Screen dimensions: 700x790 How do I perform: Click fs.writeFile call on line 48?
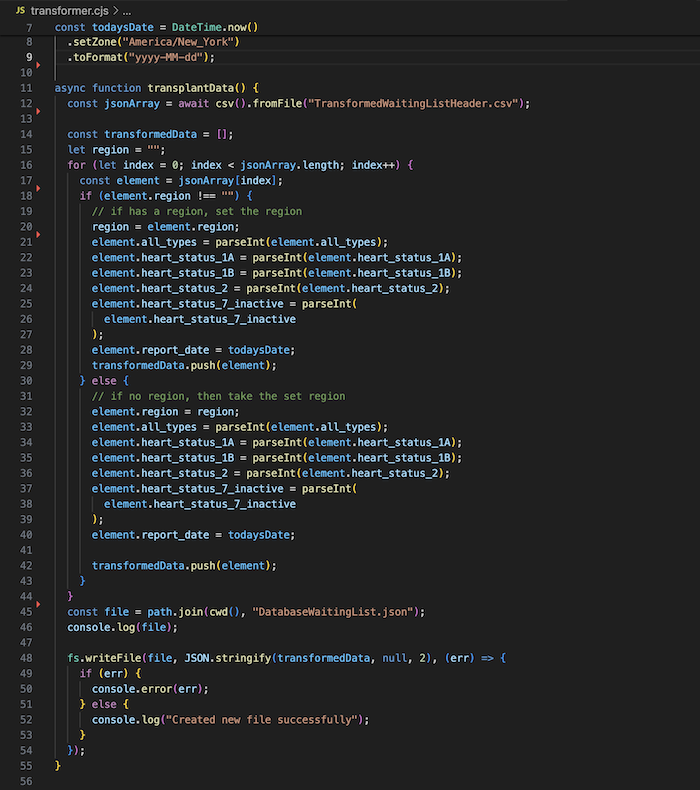pyautogui.click(x=104, y=659)
